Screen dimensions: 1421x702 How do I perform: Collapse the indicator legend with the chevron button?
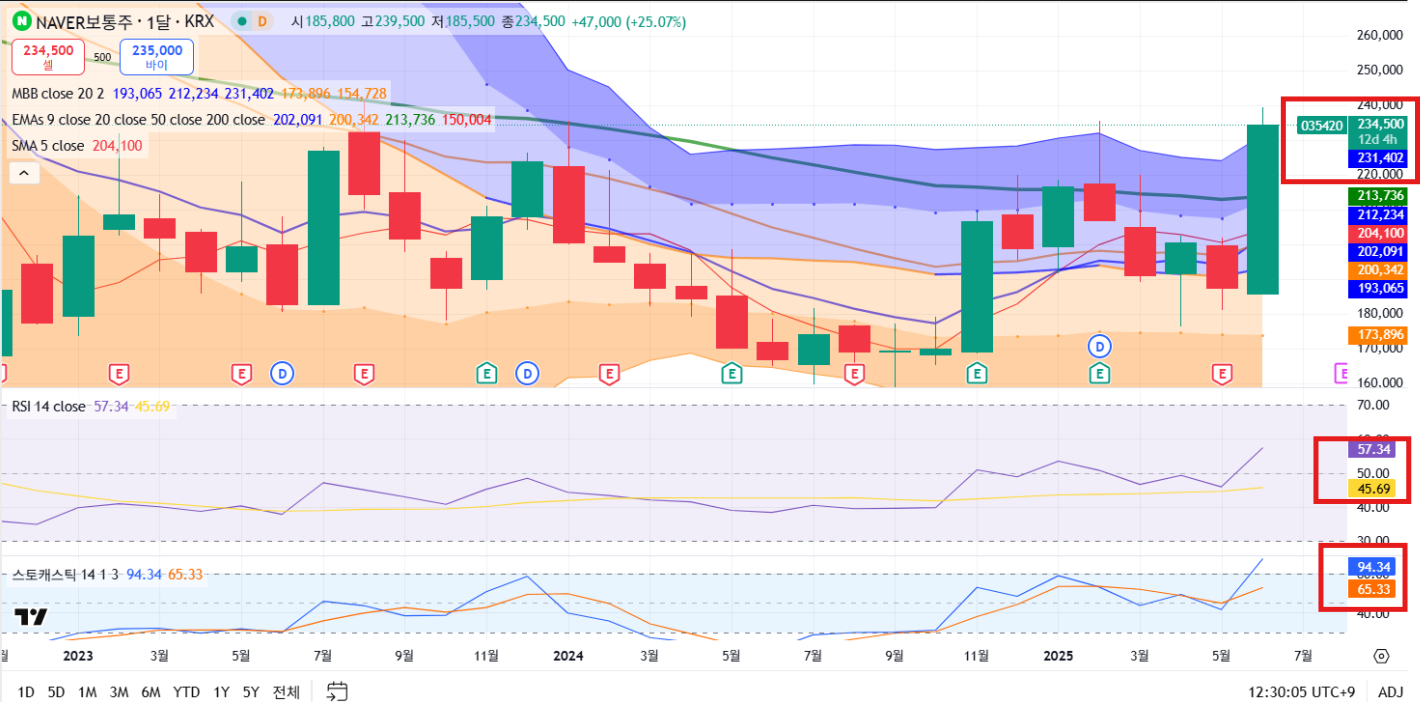point(23,173)
